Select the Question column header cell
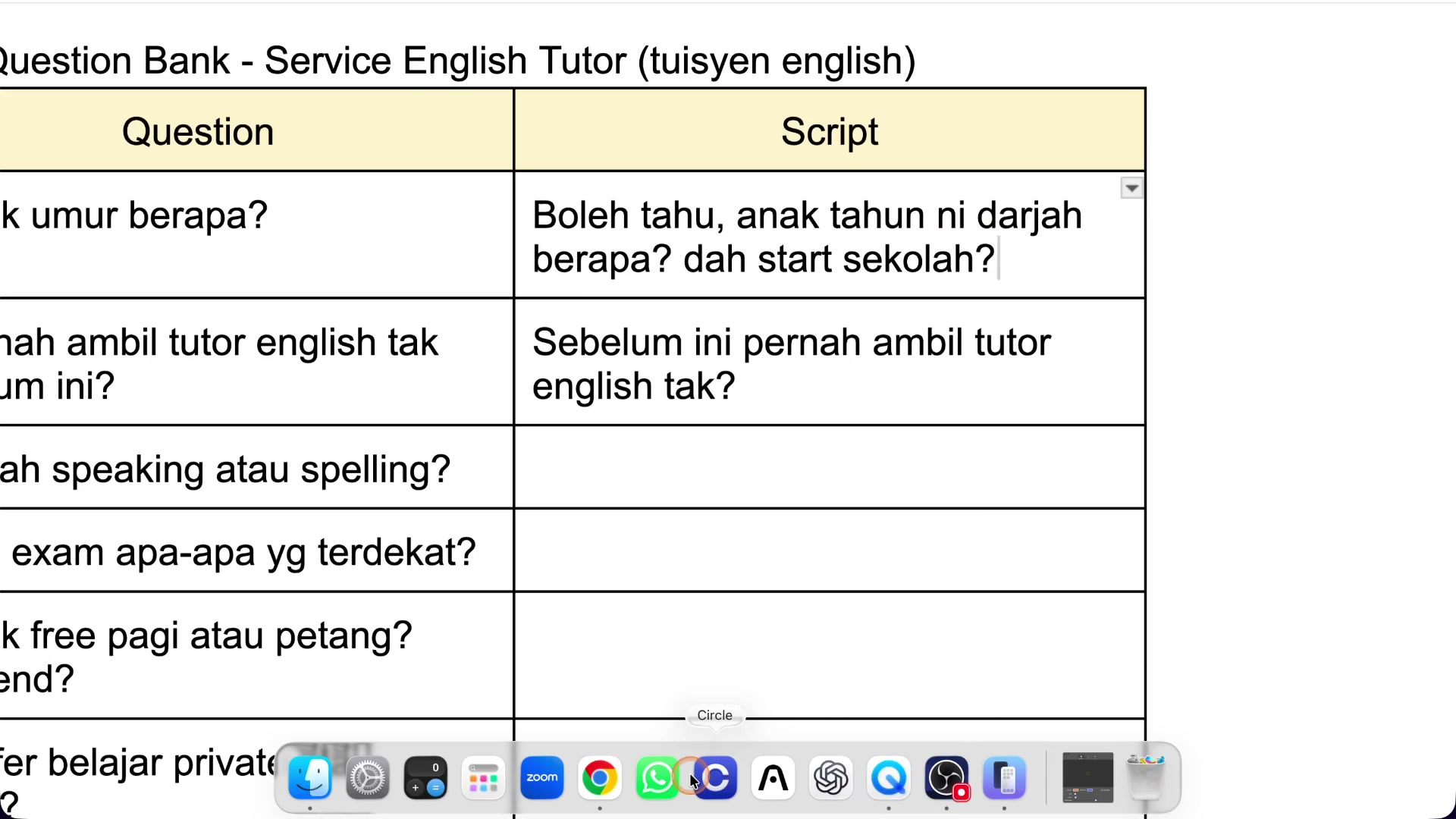The image size is (1456, 819). point(256,130)
